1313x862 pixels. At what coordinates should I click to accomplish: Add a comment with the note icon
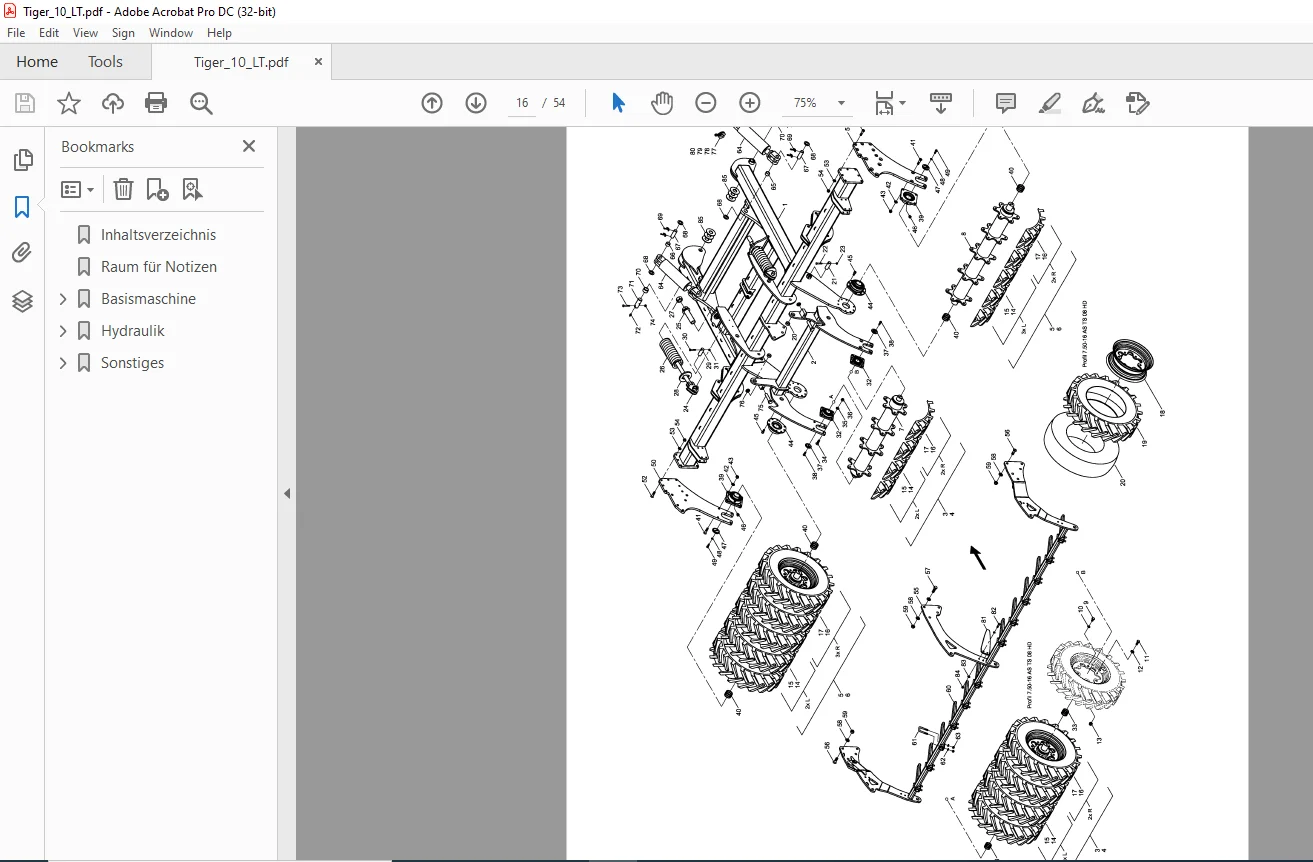tap(1006, 103)
